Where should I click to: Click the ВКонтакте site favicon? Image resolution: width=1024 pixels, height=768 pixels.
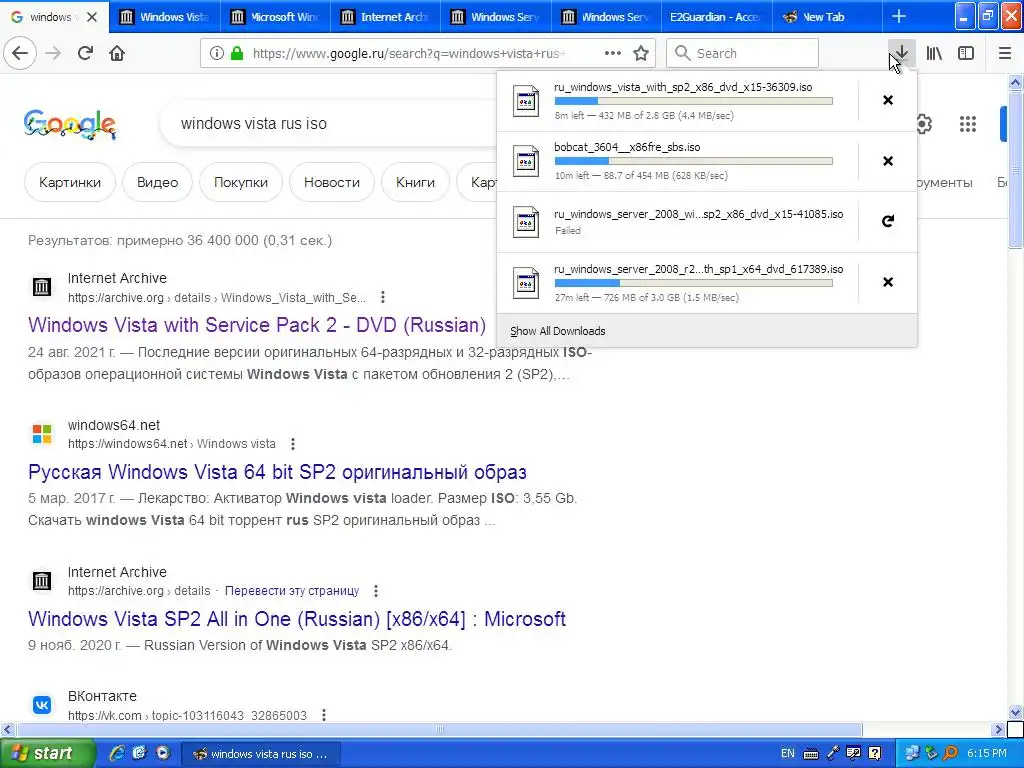point(42,705)
